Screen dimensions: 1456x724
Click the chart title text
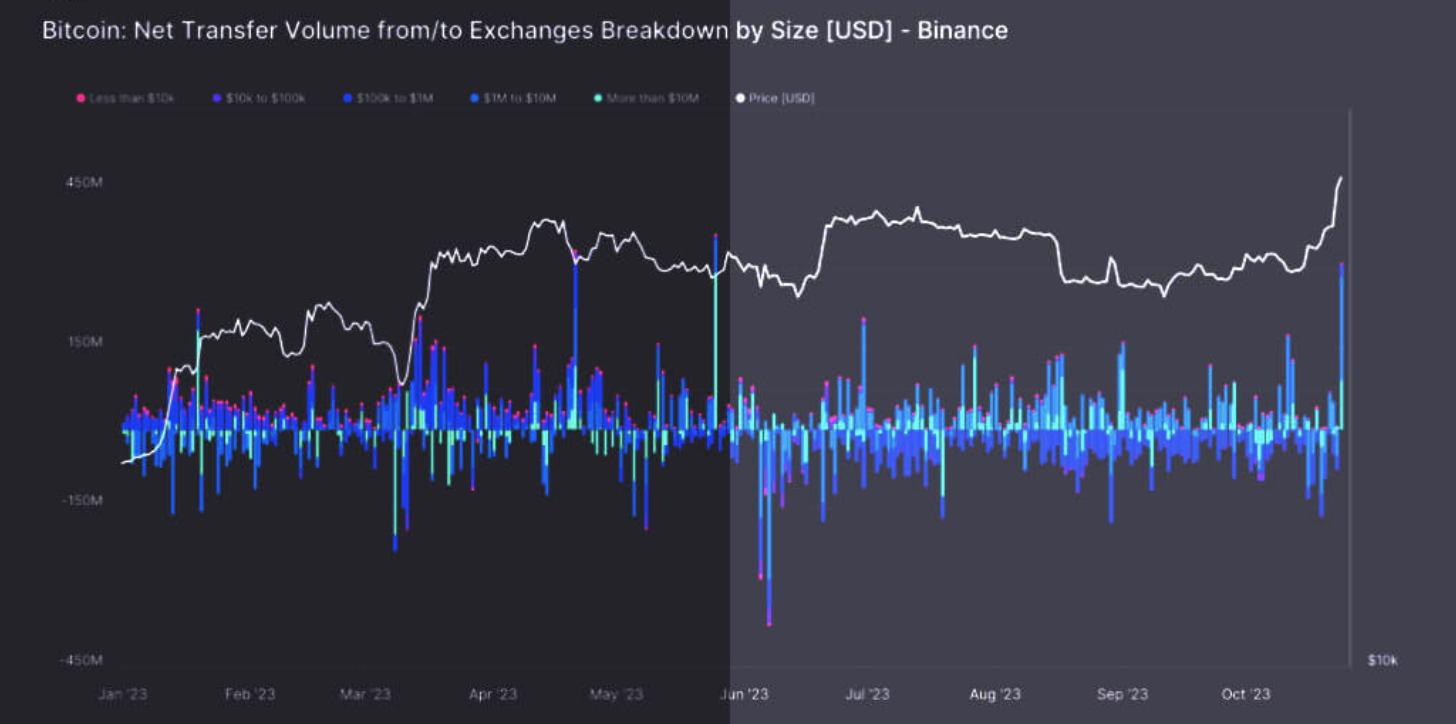pos(524,31)
